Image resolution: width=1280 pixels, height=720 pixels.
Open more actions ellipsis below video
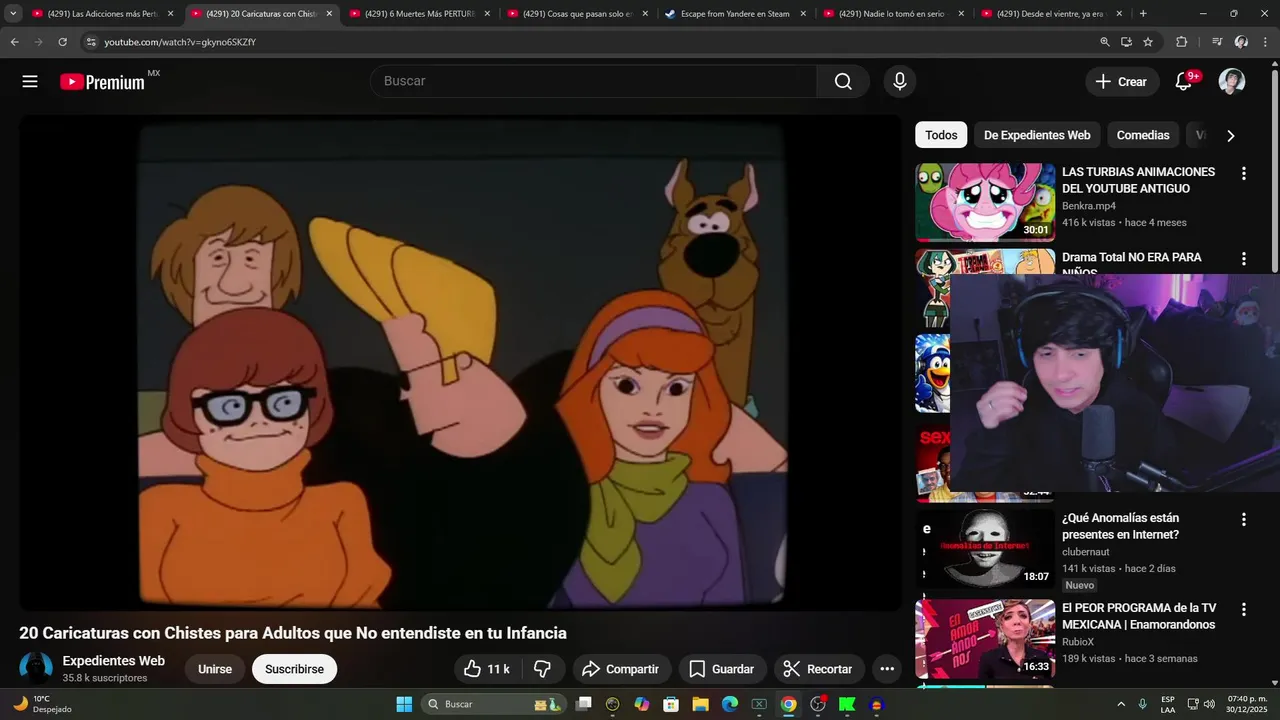tap(887, 669)
